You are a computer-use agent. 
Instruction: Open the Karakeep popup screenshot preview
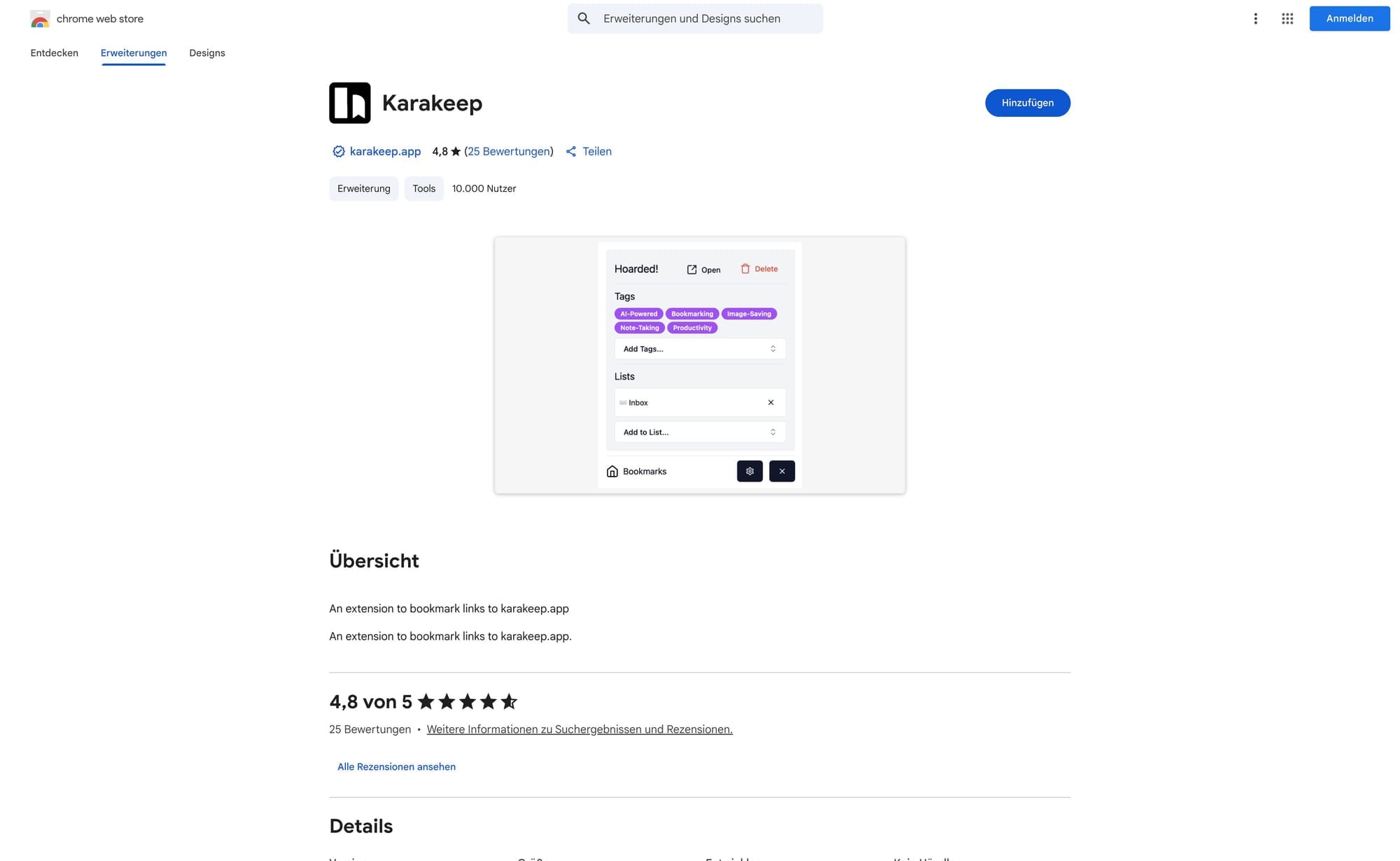tap(700, 365)
